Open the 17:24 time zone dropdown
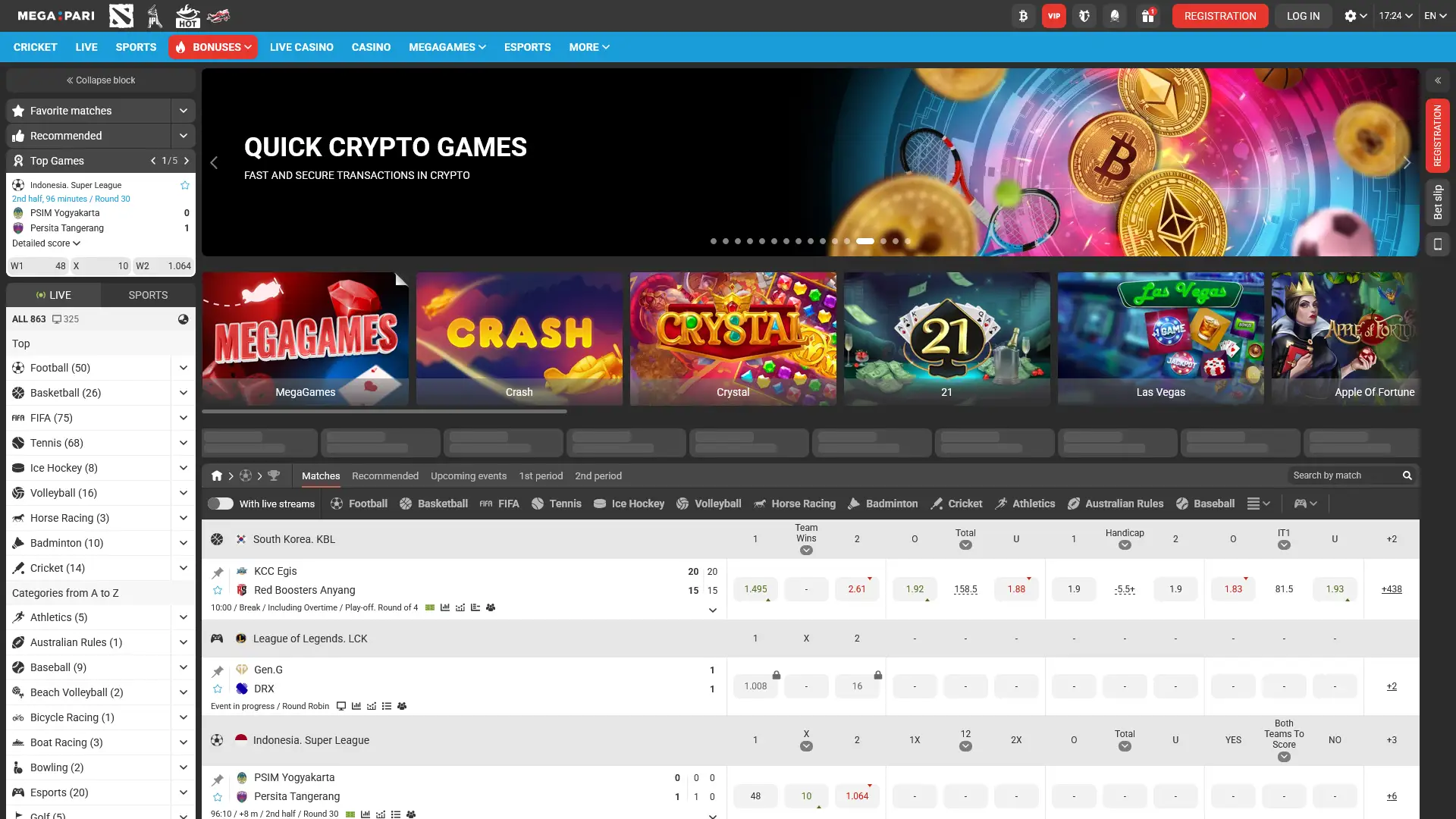 tap(1395, 16)
